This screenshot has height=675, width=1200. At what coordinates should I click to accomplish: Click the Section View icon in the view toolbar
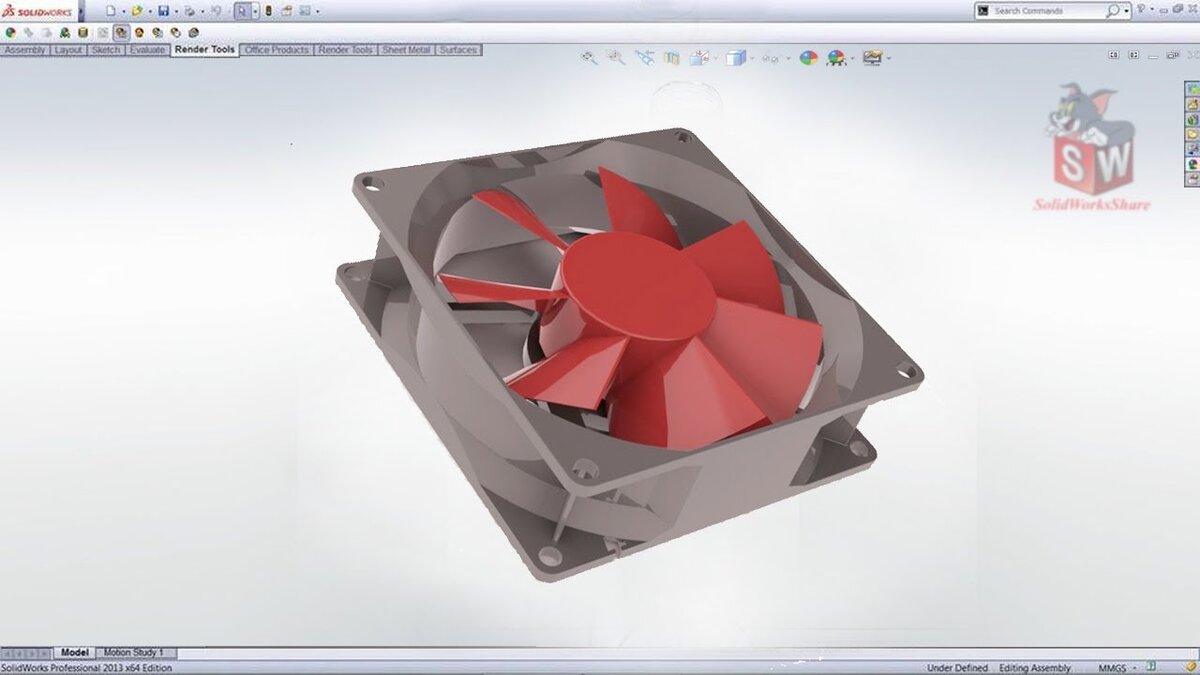(671, 58)
